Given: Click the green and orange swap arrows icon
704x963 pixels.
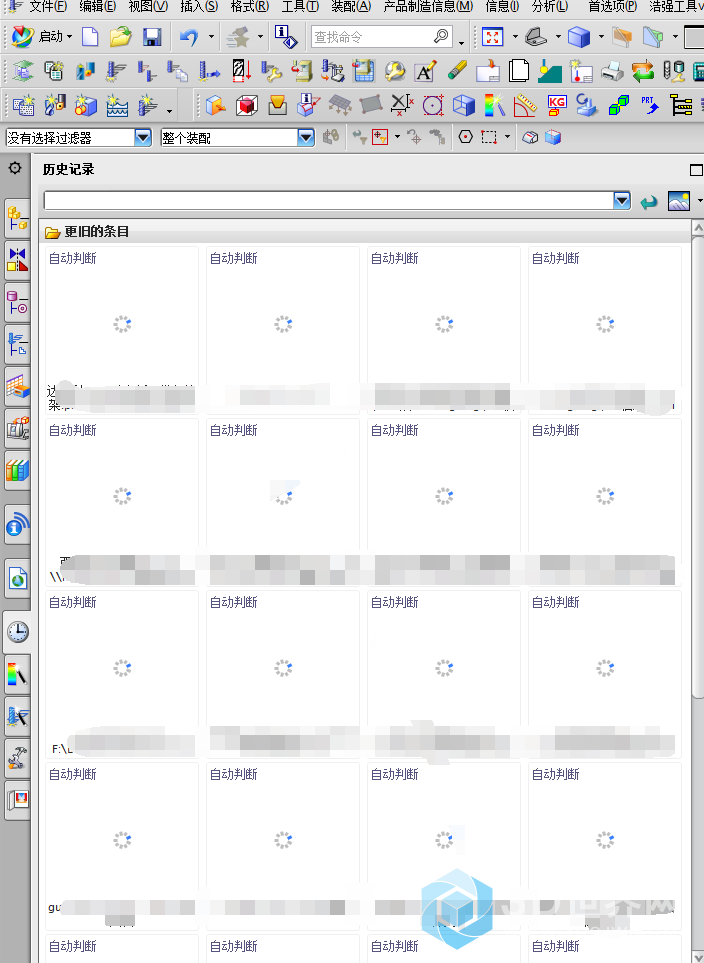Looking at the screenshot, I should [x=643, y=71].
